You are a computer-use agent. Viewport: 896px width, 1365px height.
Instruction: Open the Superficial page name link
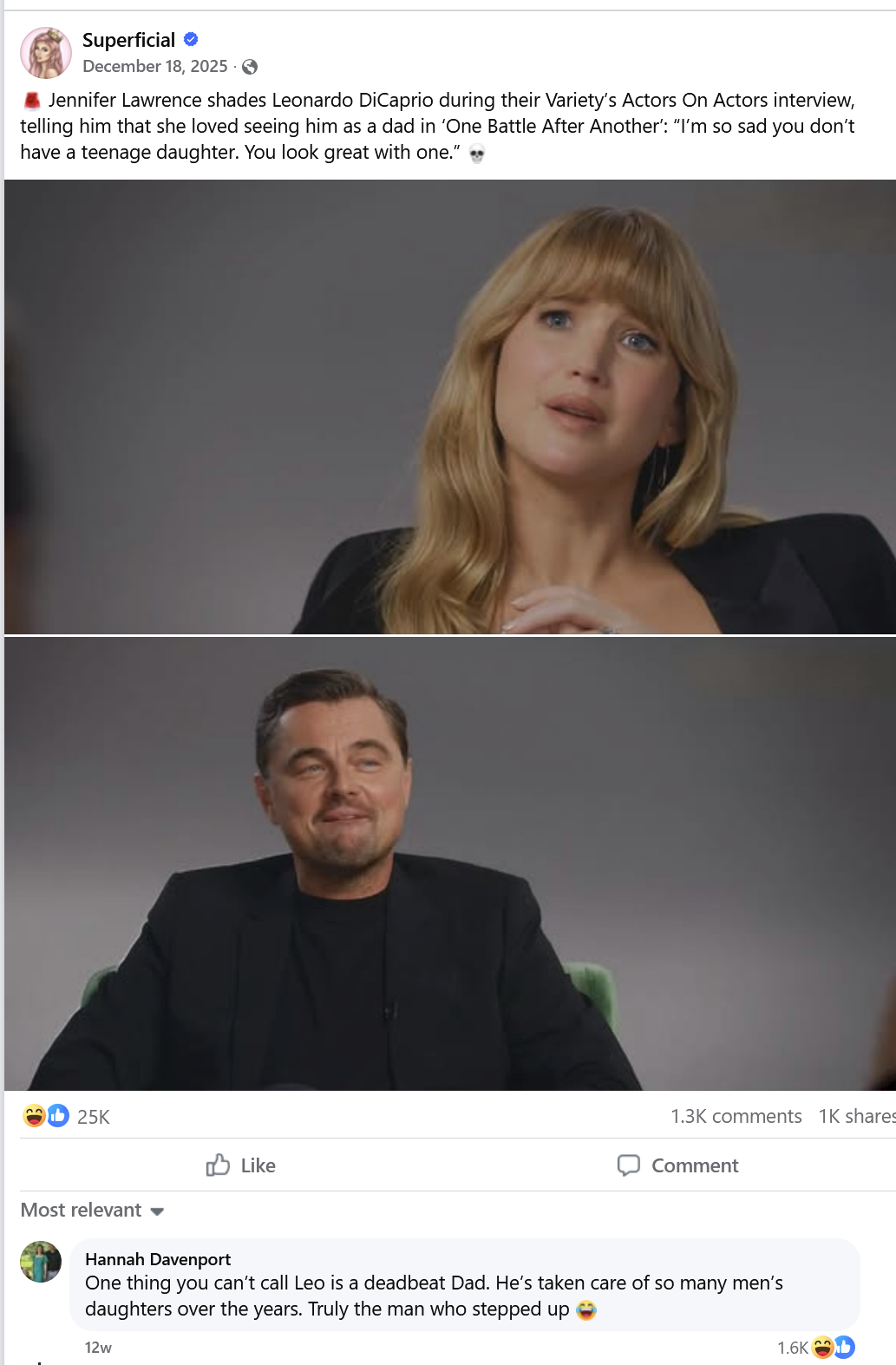click(128, 40)
